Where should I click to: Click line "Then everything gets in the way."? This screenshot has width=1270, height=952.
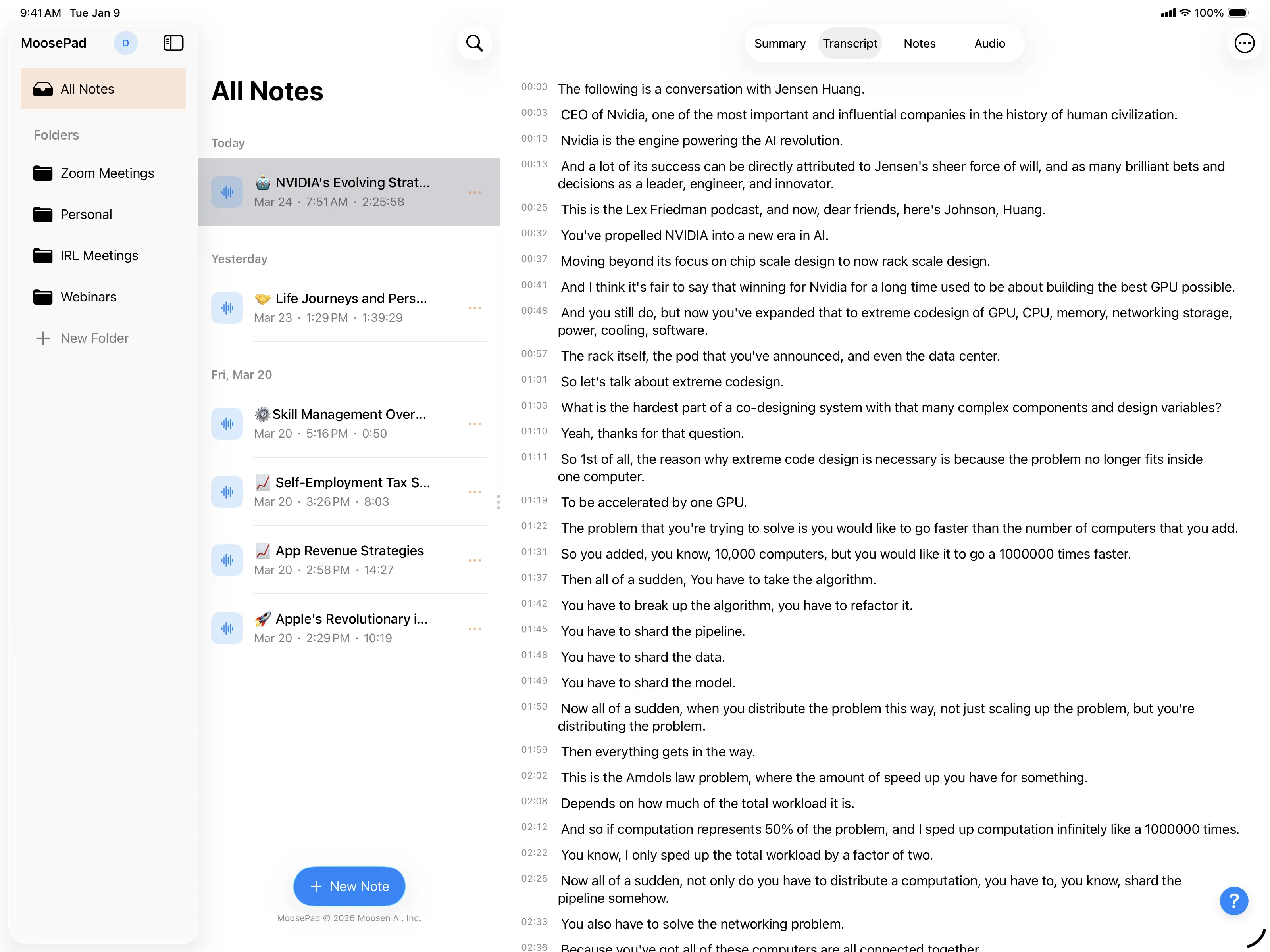pyautogui.click(x=658, y=752)
